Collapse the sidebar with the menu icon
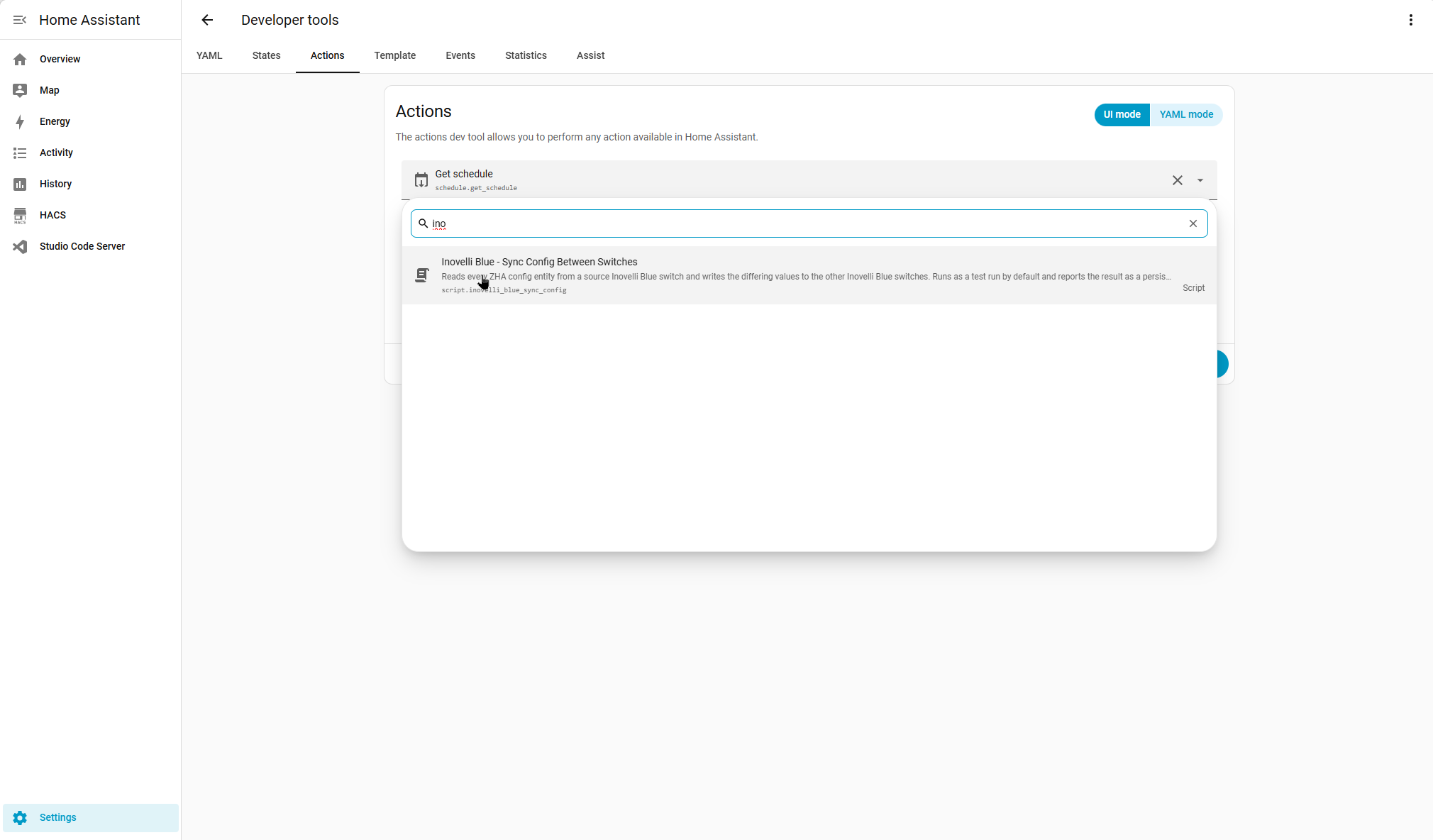This screenshot has height=840, width=1433. coord(20,20)
